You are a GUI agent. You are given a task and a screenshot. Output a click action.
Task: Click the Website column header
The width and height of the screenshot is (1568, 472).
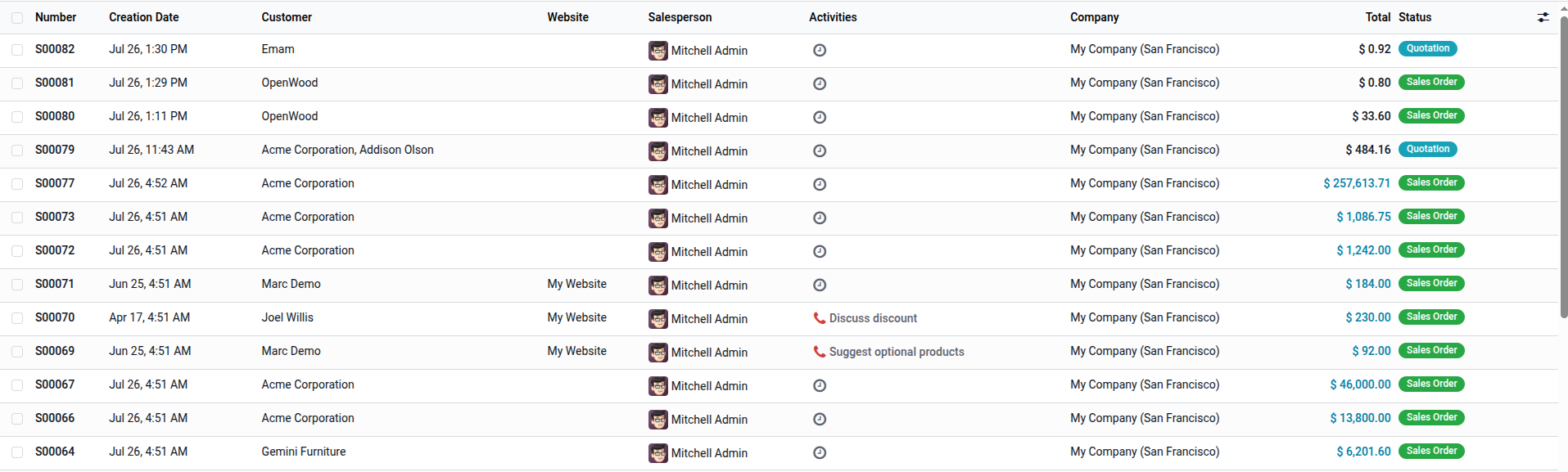click(567, 17)
